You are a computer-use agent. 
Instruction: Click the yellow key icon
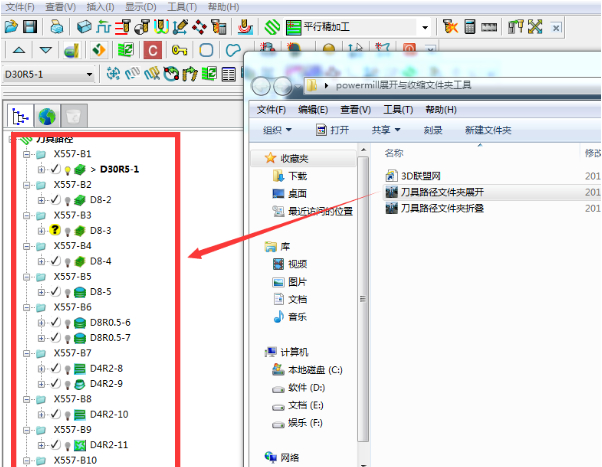click(179, 50)
